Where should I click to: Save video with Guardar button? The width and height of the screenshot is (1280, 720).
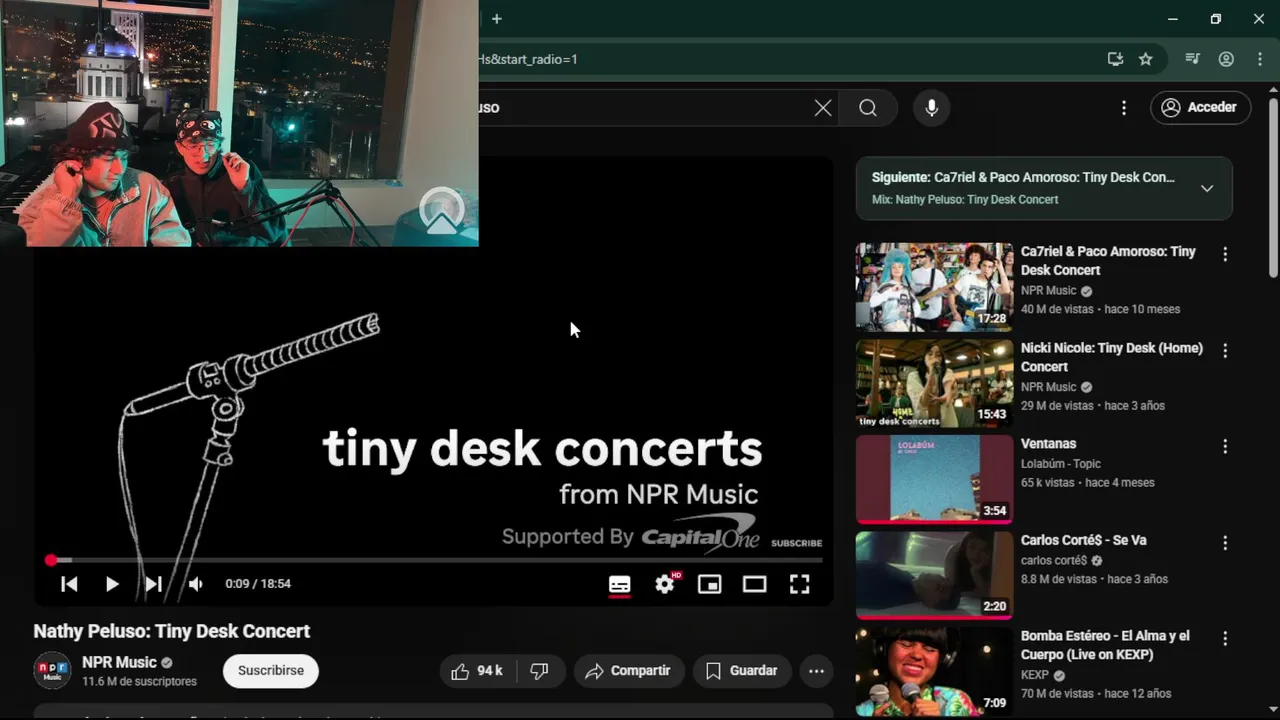[x=741, y=671]
